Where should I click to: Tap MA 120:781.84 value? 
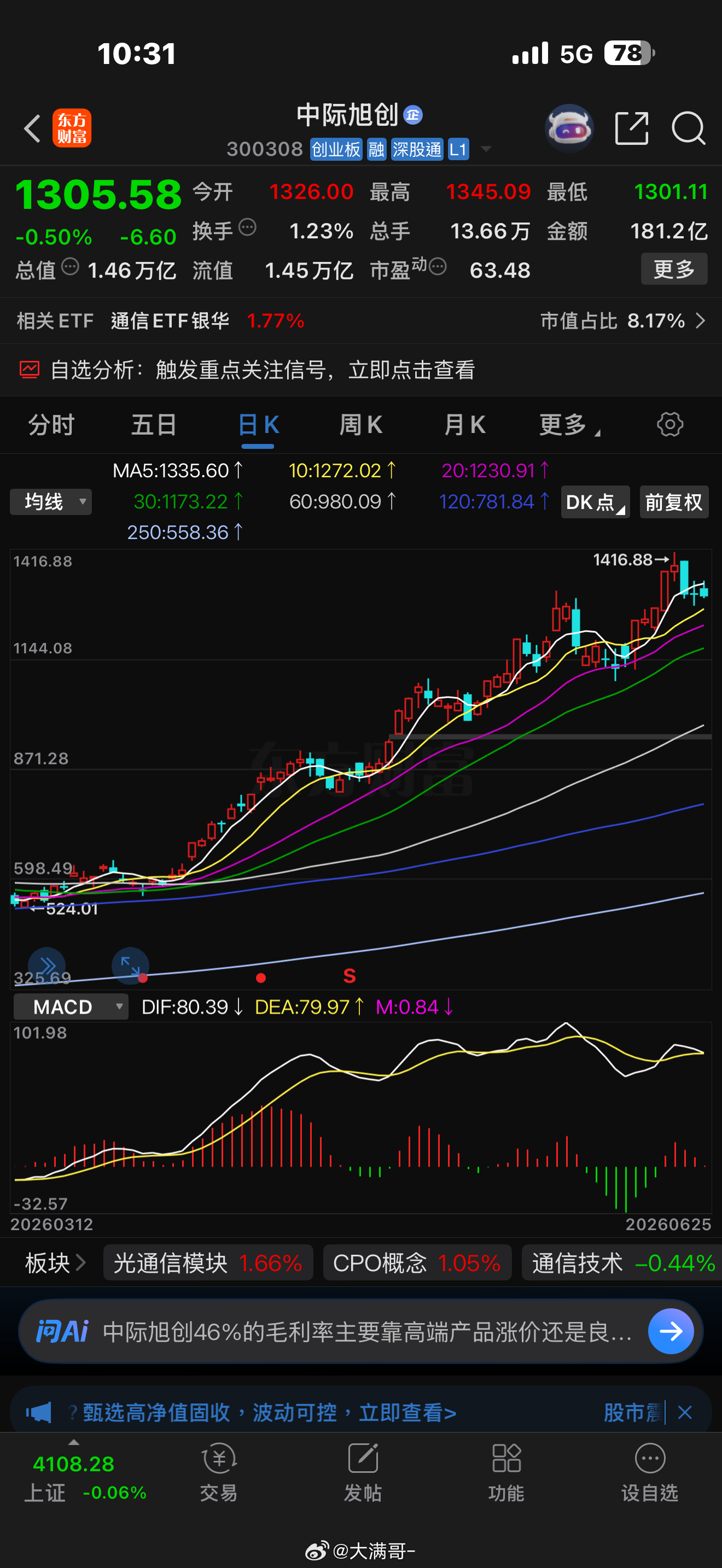coord(494,501)
